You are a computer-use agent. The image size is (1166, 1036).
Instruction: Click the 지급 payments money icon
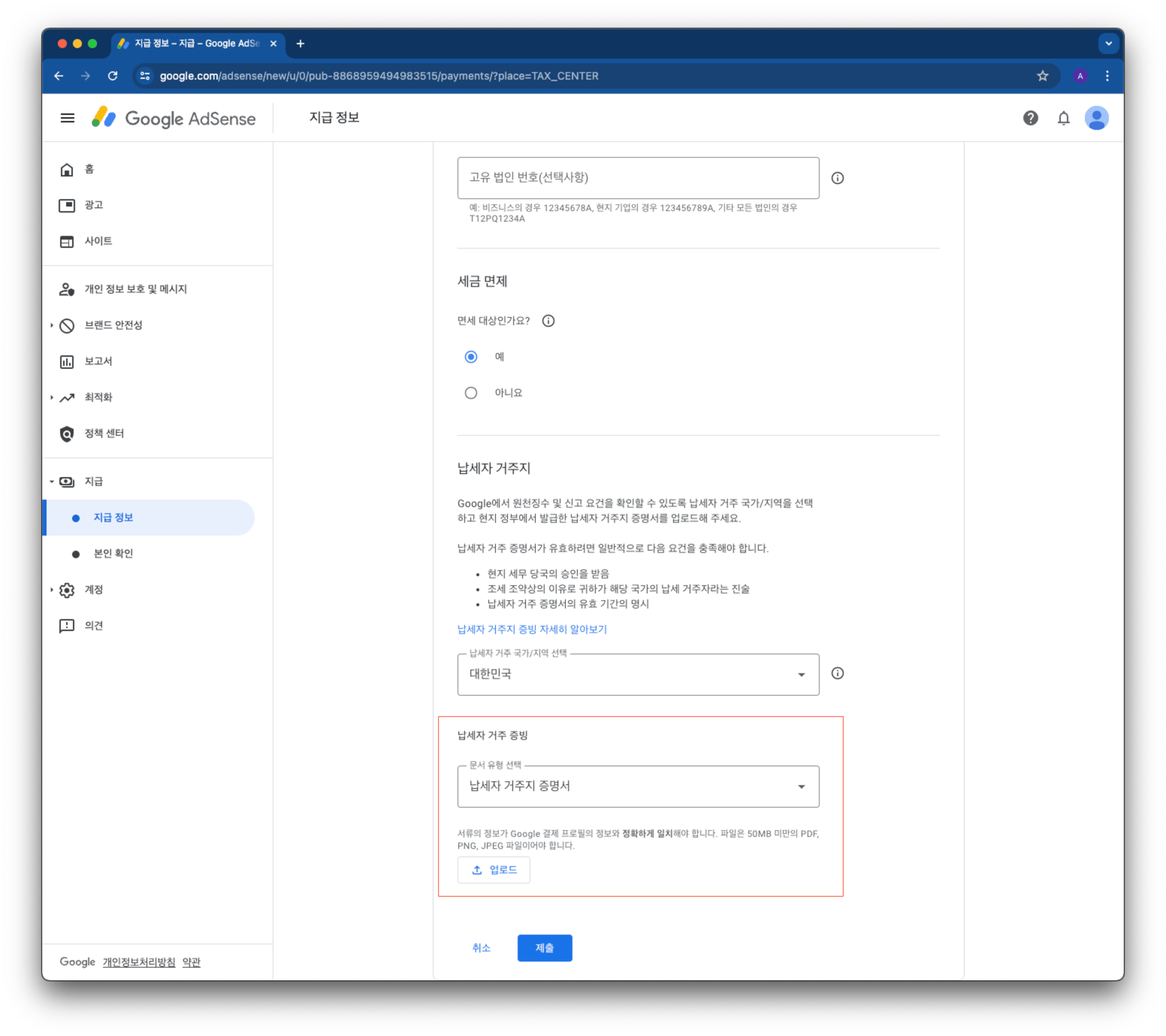[67, 482]
